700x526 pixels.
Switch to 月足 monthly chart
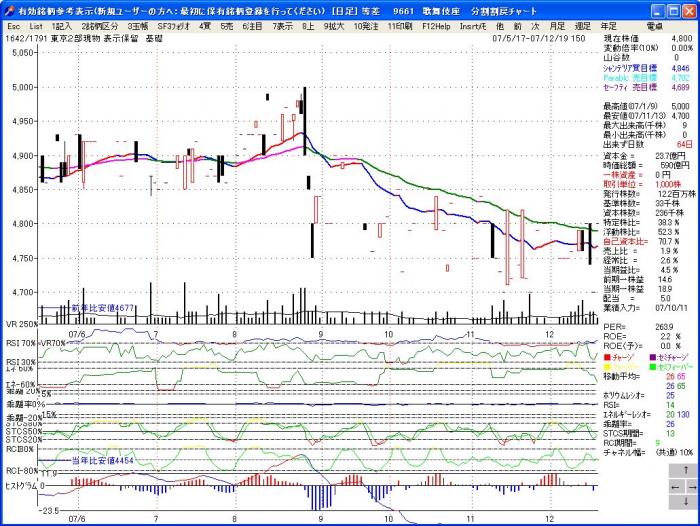click(556, 24)
